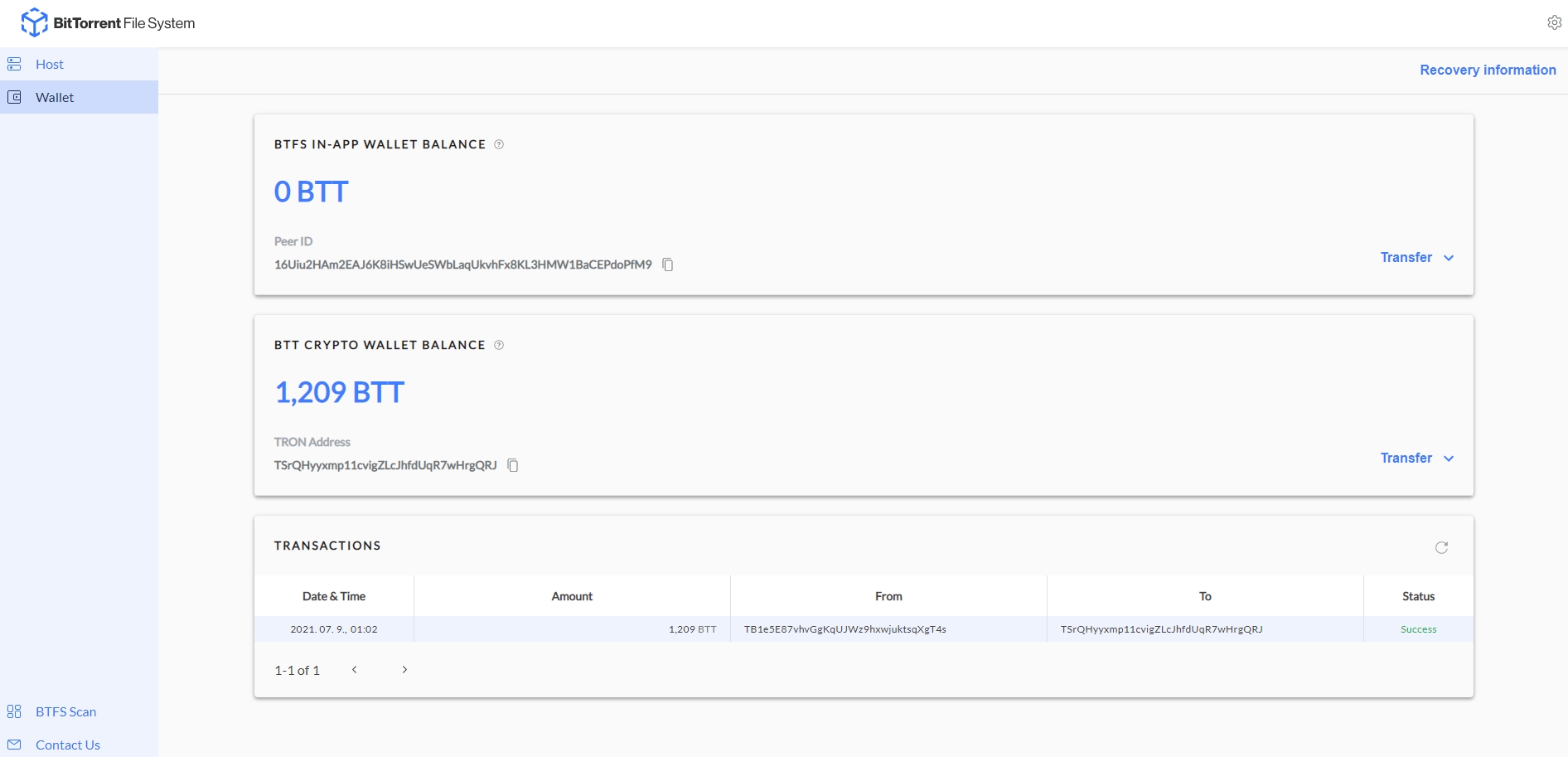The height and width of the screenshot is (757, 1568).
Task: Click the 1-1 of 1 pagination text
Action: [x=297, y=670]
